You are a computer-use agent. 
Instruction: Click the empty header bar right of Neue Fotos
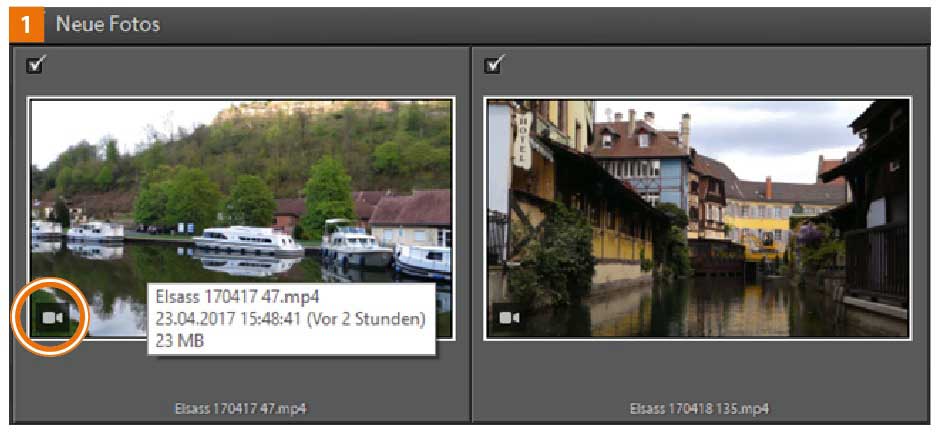coord(546,25)
